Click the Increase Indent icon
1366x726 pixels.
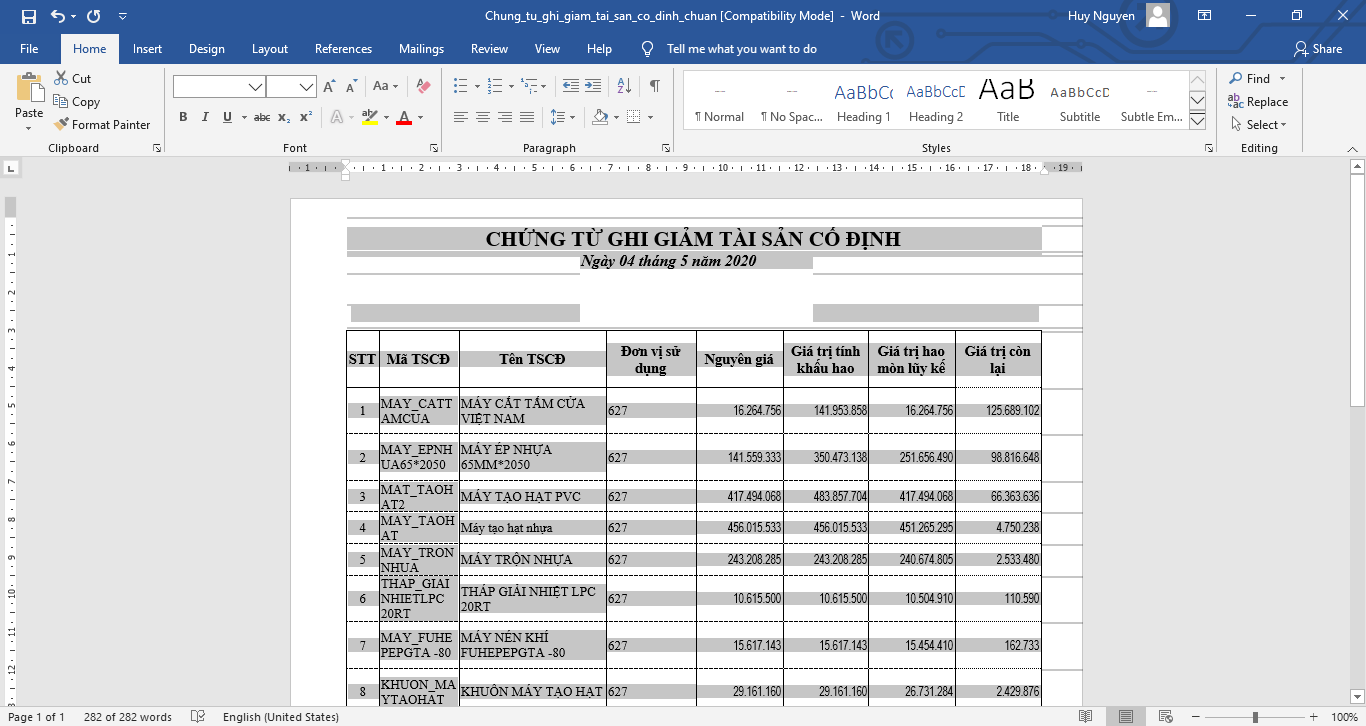594,86
